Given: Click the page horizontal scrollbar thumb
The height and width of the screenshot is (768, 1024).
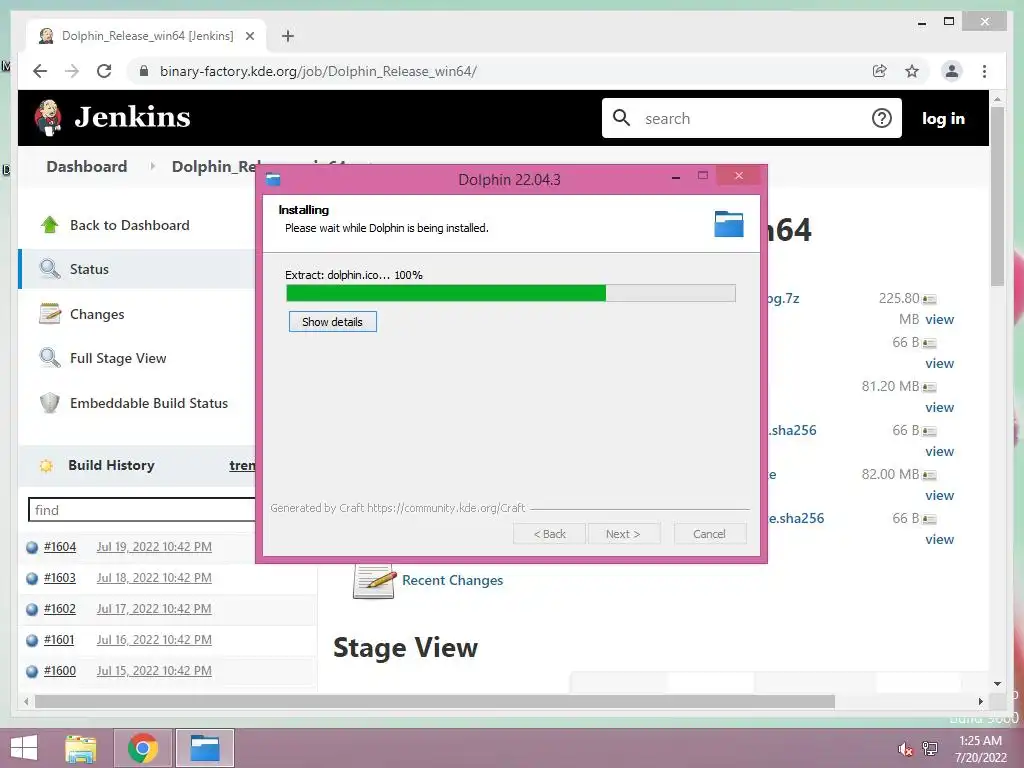Looking at the screenshot, I should [435, 701].
